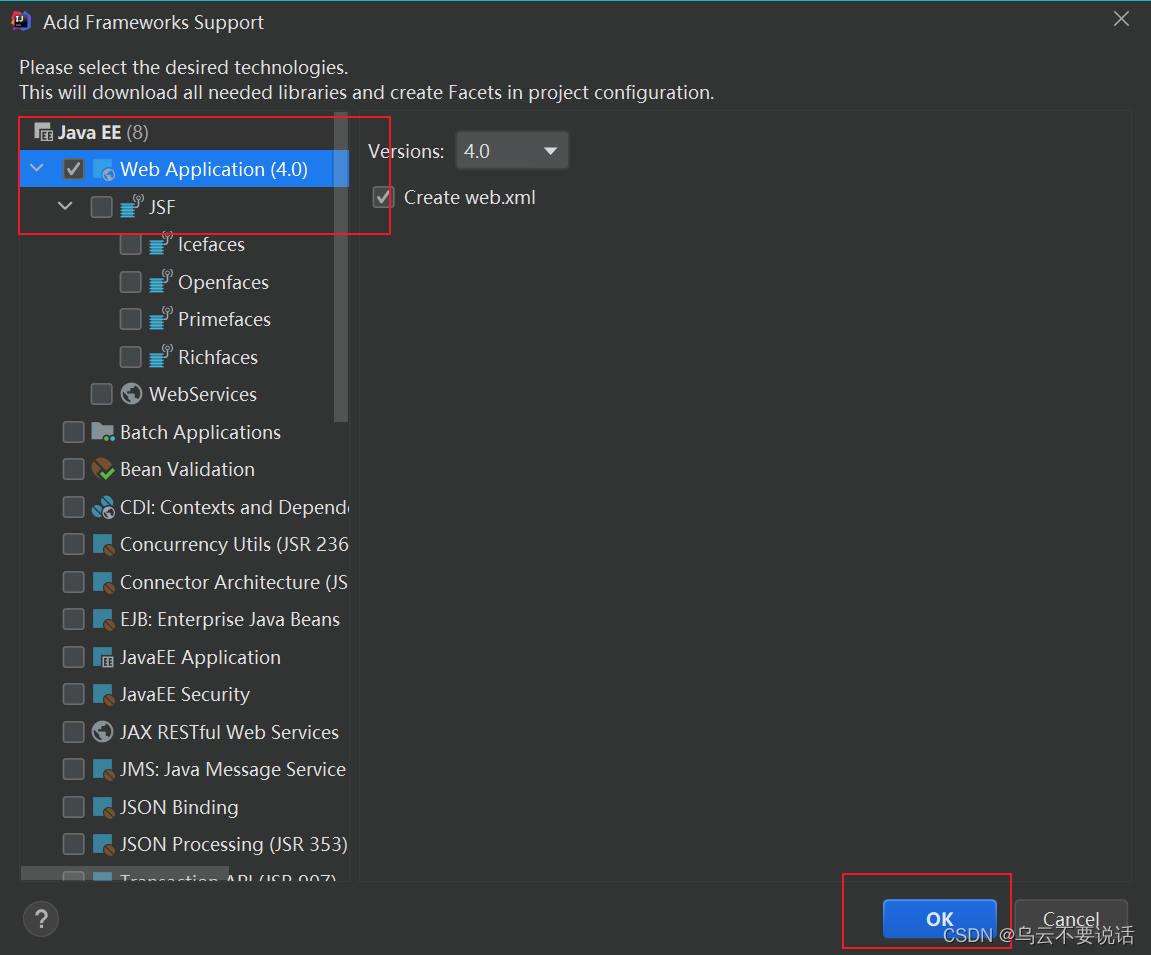Enable the JSF checkbox
This screenshot has width=1151, height=955.
click(x=101, y=207)
